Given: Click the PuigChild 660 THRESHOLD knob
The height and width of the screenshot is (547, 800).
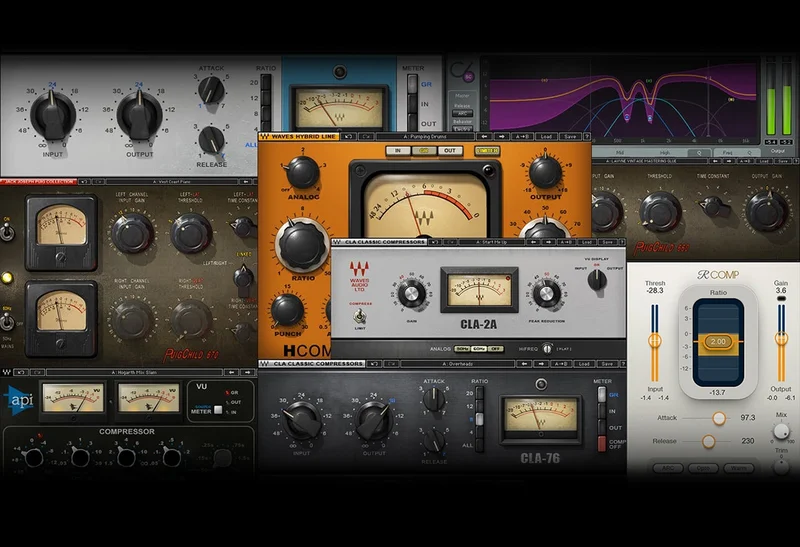Looking at the screenshot, I should (x=660, y=210).
